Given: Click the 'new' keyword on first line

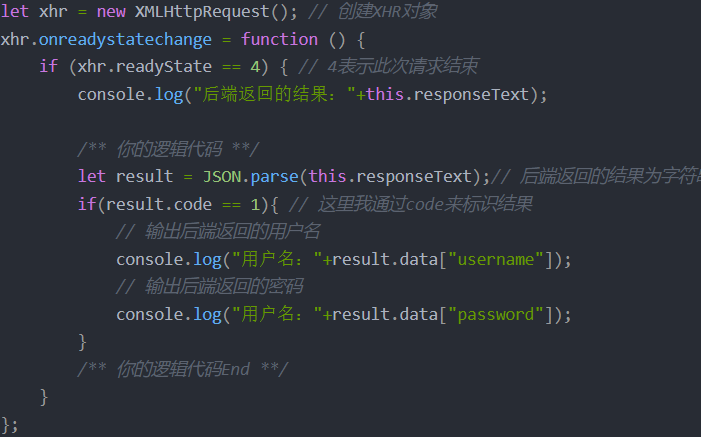Looking at the screenshot, I should click(111, 12).
